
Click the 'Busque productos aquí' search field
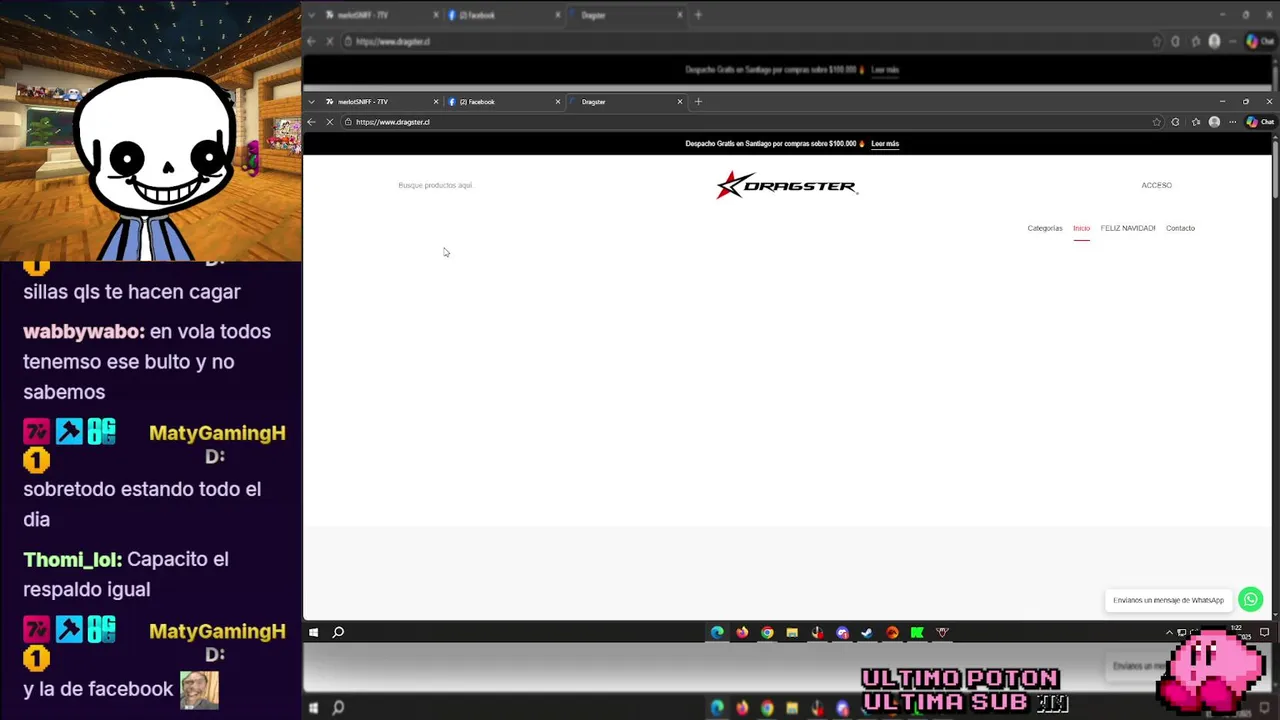tap(435, 185)
